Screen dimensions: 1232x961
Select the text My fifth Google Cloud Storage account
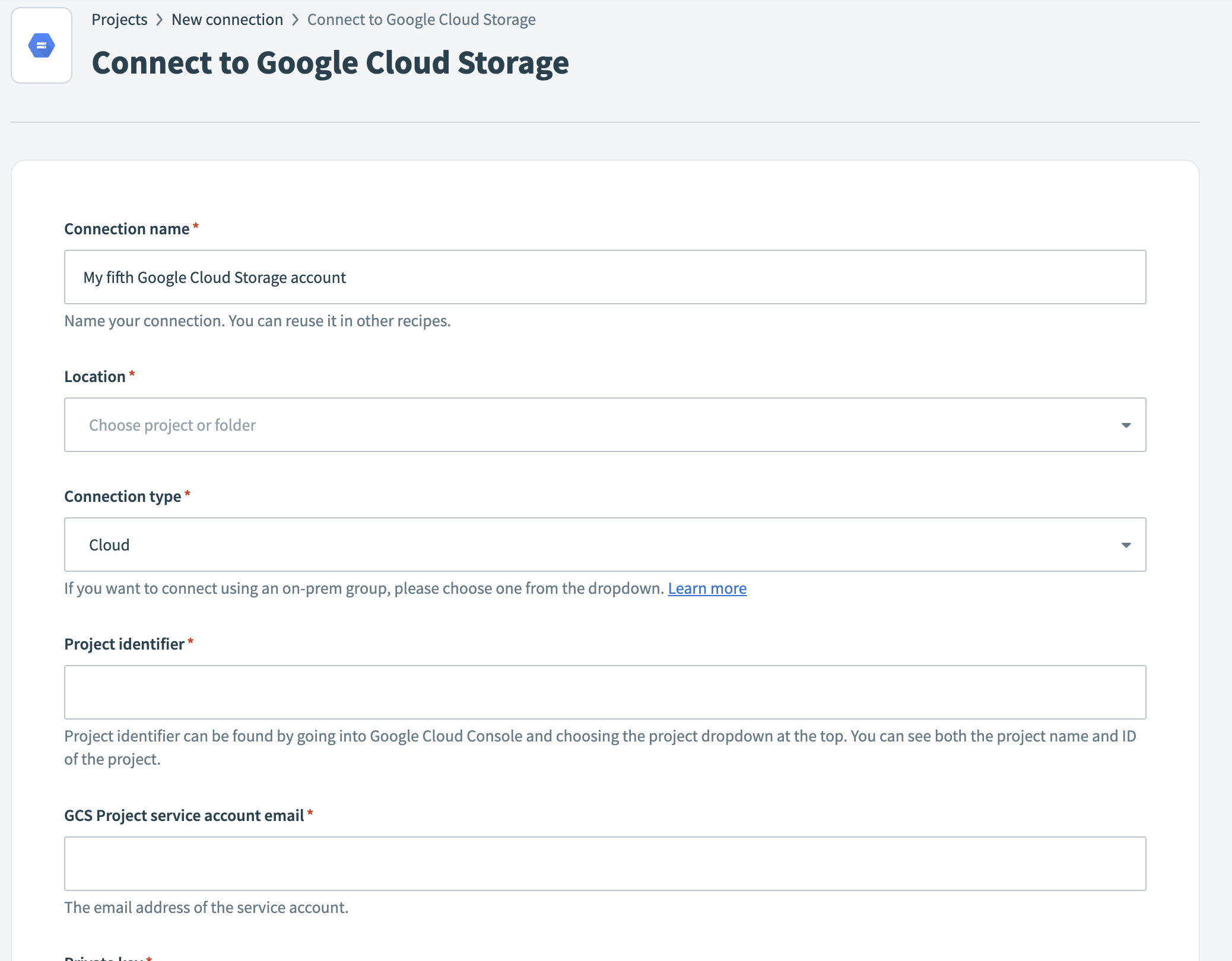click(x=214, y=276)
